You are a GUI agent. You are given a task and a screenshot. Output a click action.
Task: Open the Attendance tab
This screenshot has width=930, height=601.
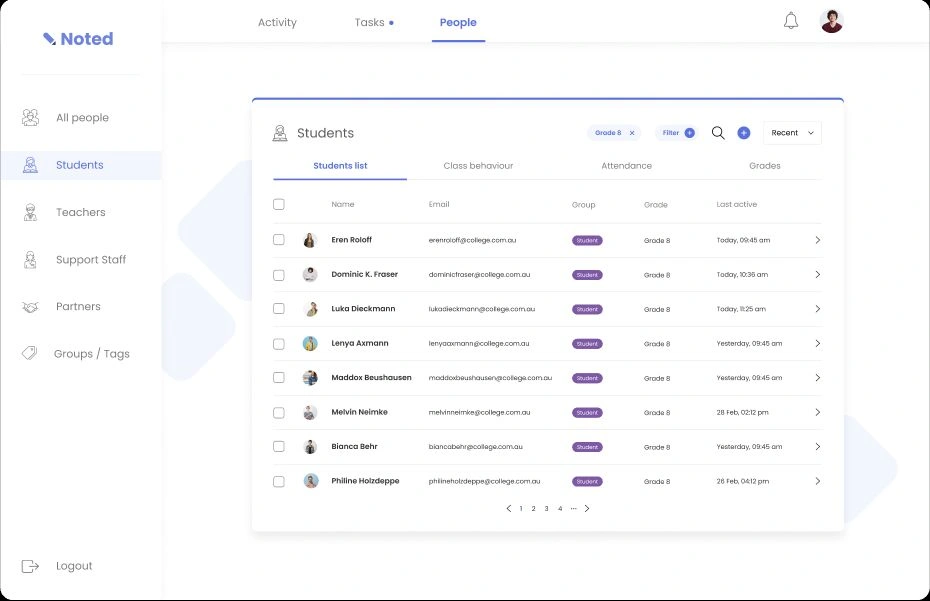click(626, 166)
